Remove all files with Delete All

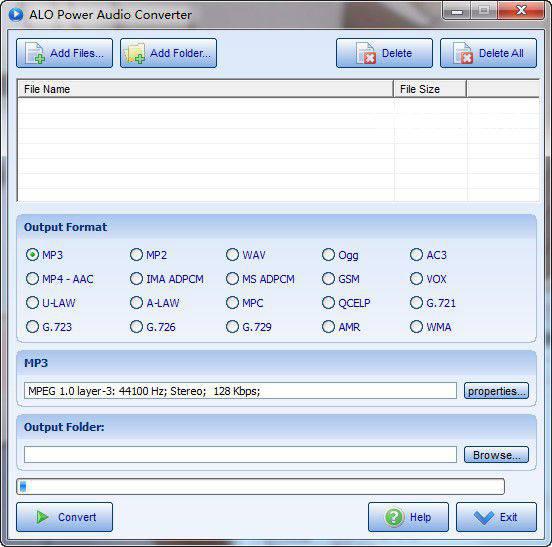488,53
